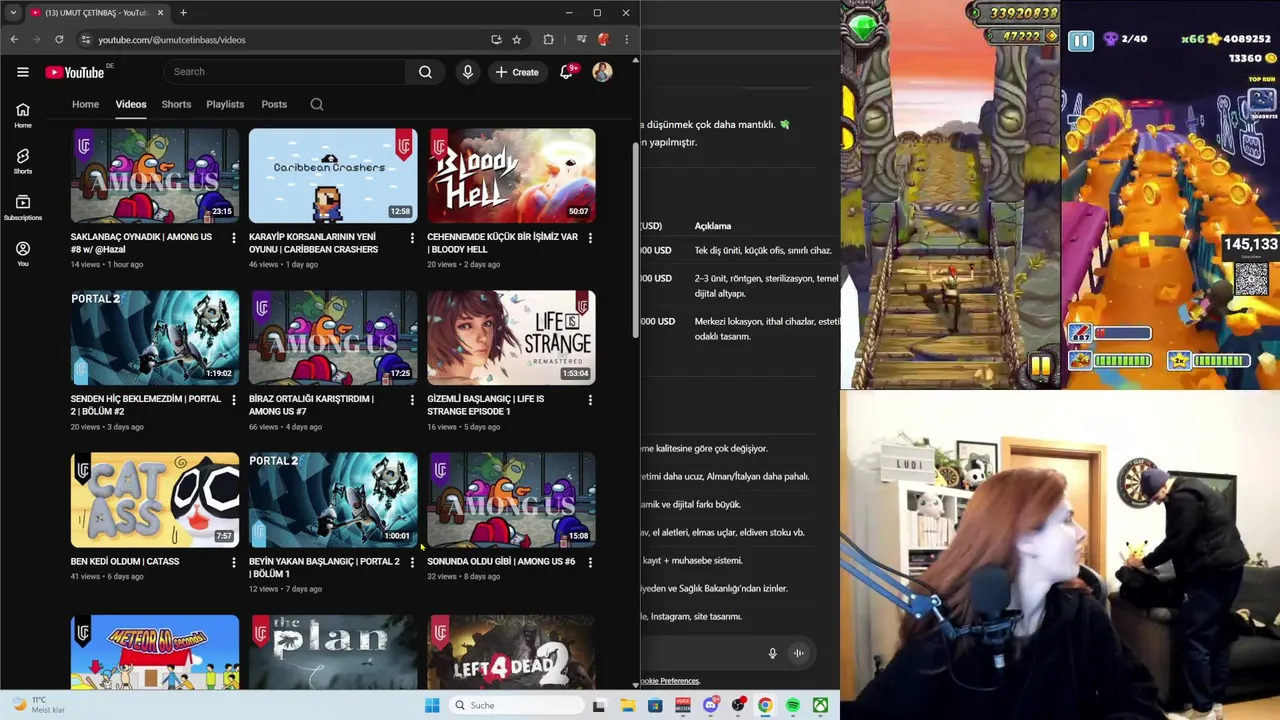The height and width of the screenshot is (720, 1280).
Task: Open options for BİRAZ ORTALIĞI KARIŞTIRDIM video
Action: 411,400
